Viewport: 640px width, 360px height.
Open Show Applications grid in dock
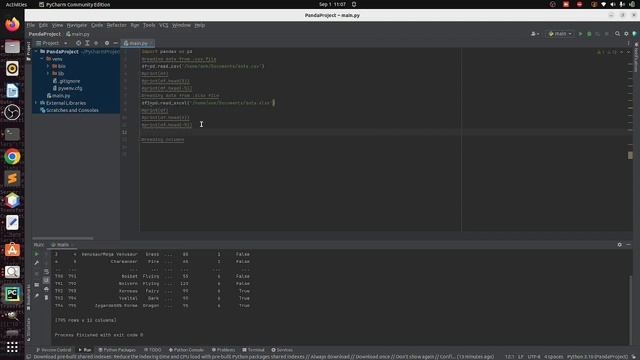12,347
